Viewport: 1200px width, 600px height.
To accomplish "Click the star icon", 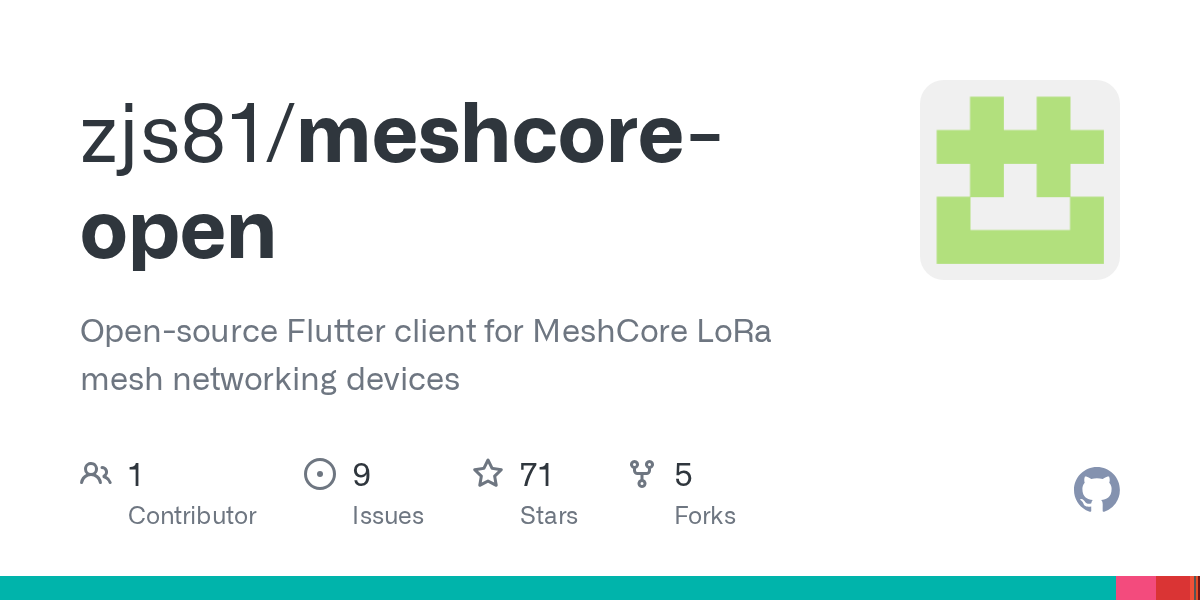I will [x=487, y=474].
